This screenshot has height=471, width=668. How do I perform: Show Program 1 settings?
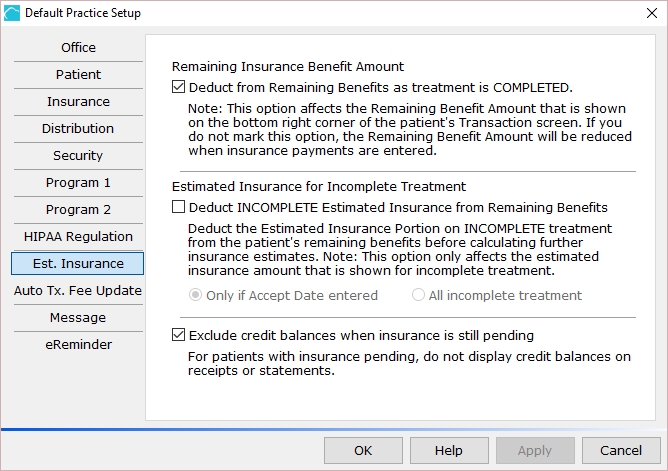point(78,183)
